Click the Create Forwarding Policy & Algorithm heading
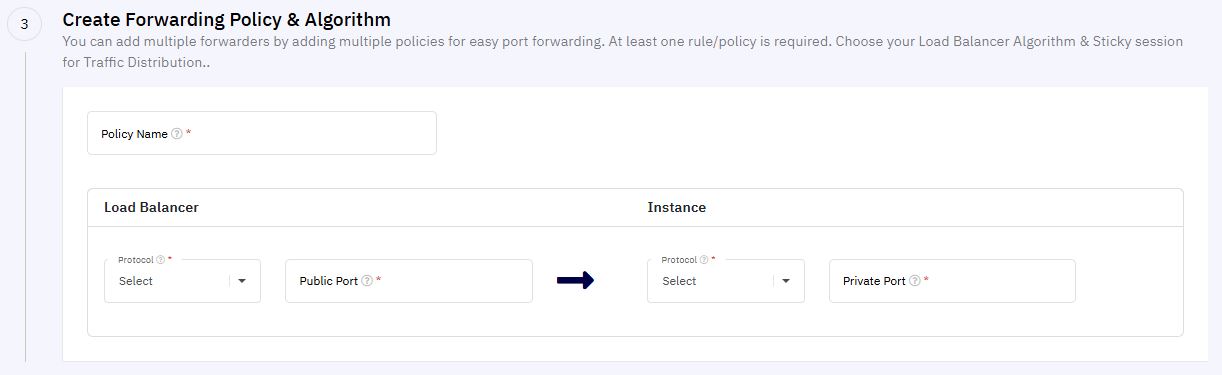1222x375 pixels. (x=226, y=19)
